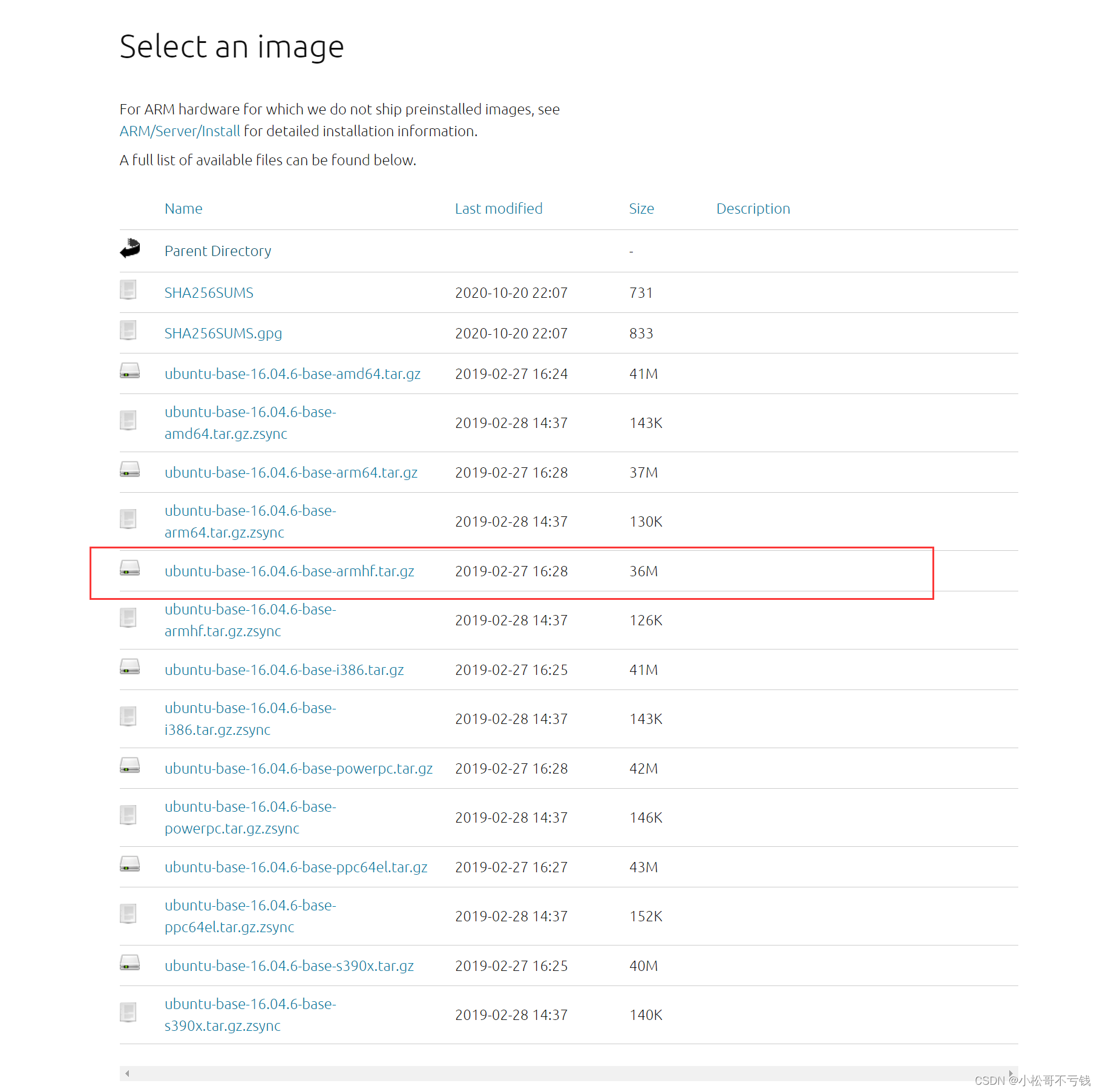Open ubuntu-base arm64.tar.gz.zsync link
Image resolution: width=1100 pixels, height=1092 pixels.
click(250, 522)
